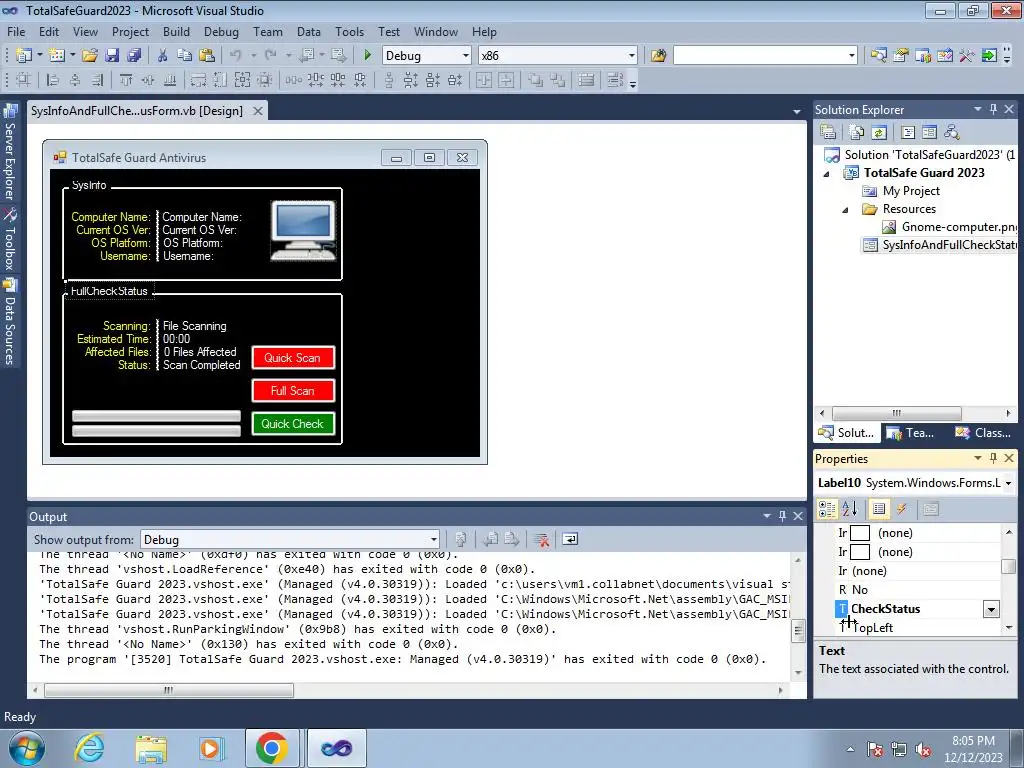Toggle the Properties list button in Properties panel
Viewport: 1024px width, 768px height.
tap(879, 509)
